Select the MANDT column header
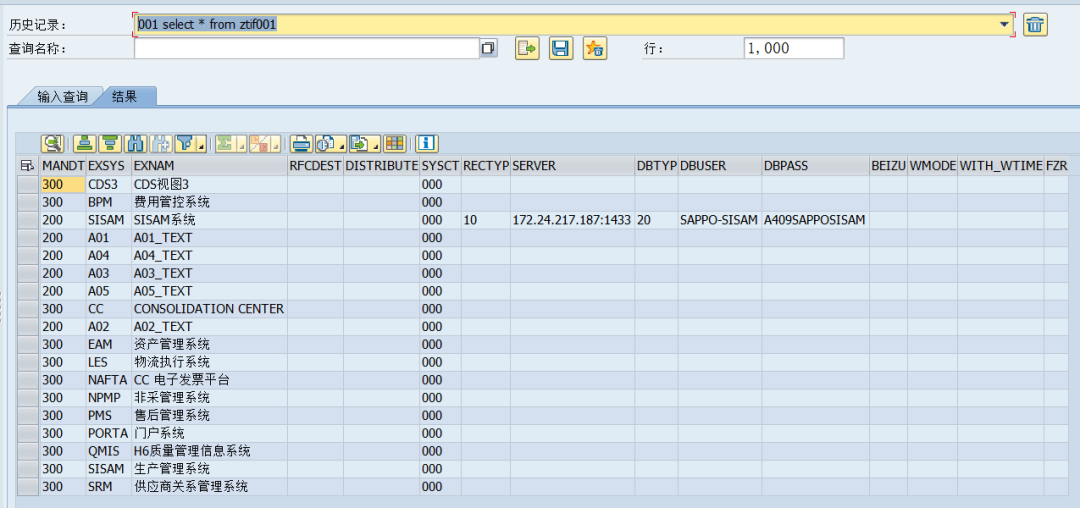Image resolution: width=1080 pixels, height=508 pixels. 63,166
